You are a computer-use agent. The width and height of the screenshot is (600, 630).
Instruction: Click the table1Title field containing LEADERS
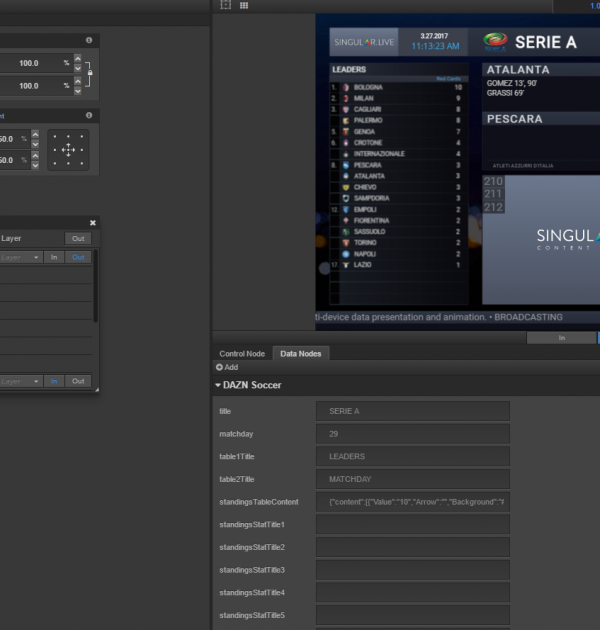point(413,456)
